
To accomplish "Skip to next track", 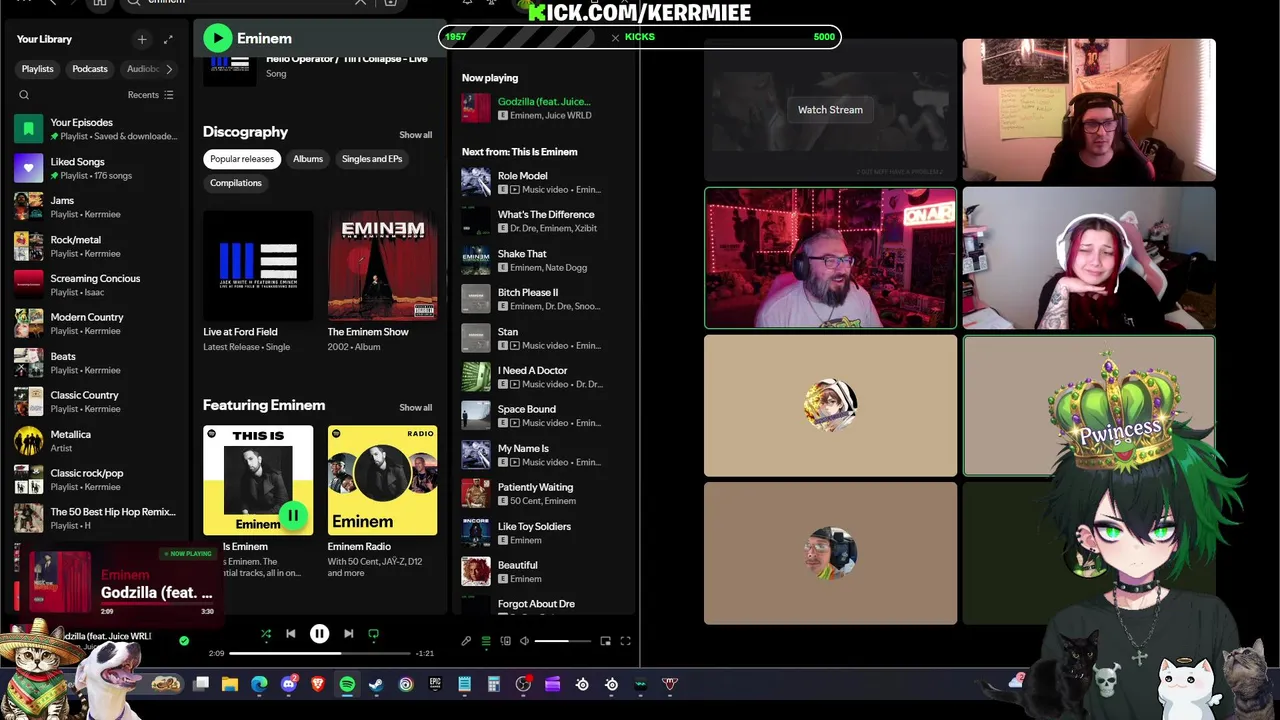I will 348,633.
